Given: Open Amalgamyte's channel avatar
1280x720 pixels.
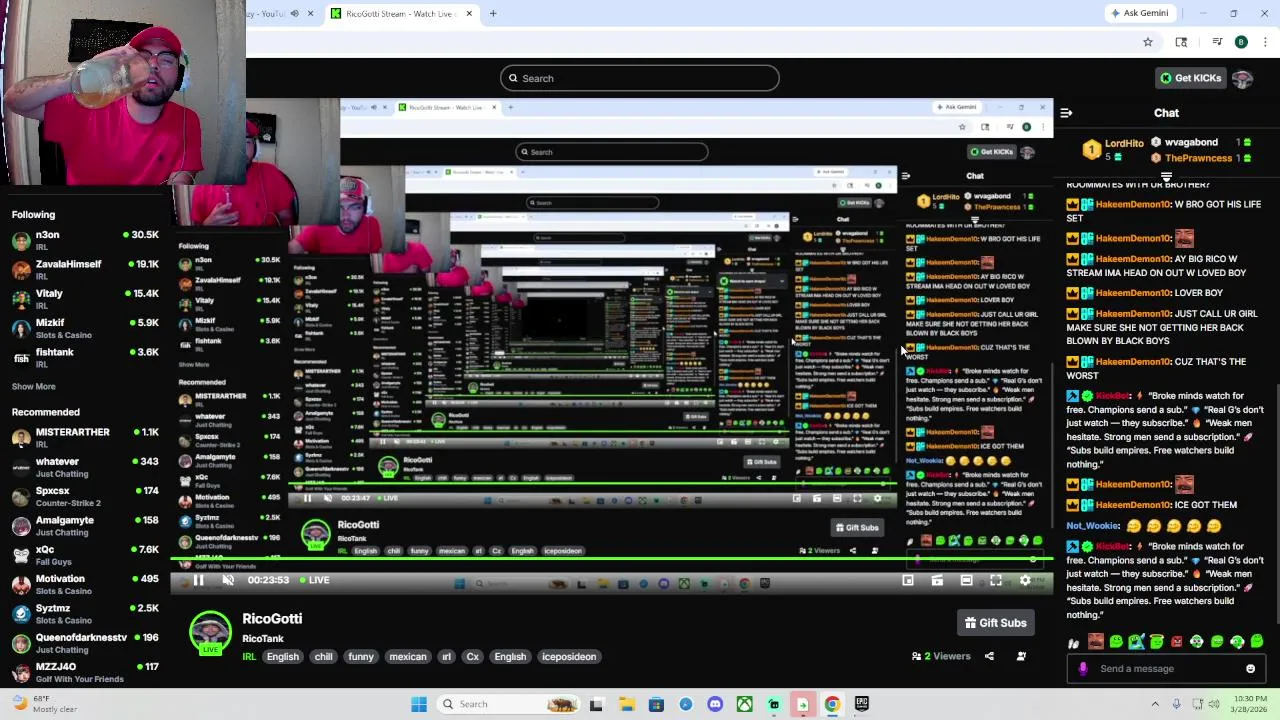Looking at the screenshot, I should pyautogui.click(x=21, y=526).
